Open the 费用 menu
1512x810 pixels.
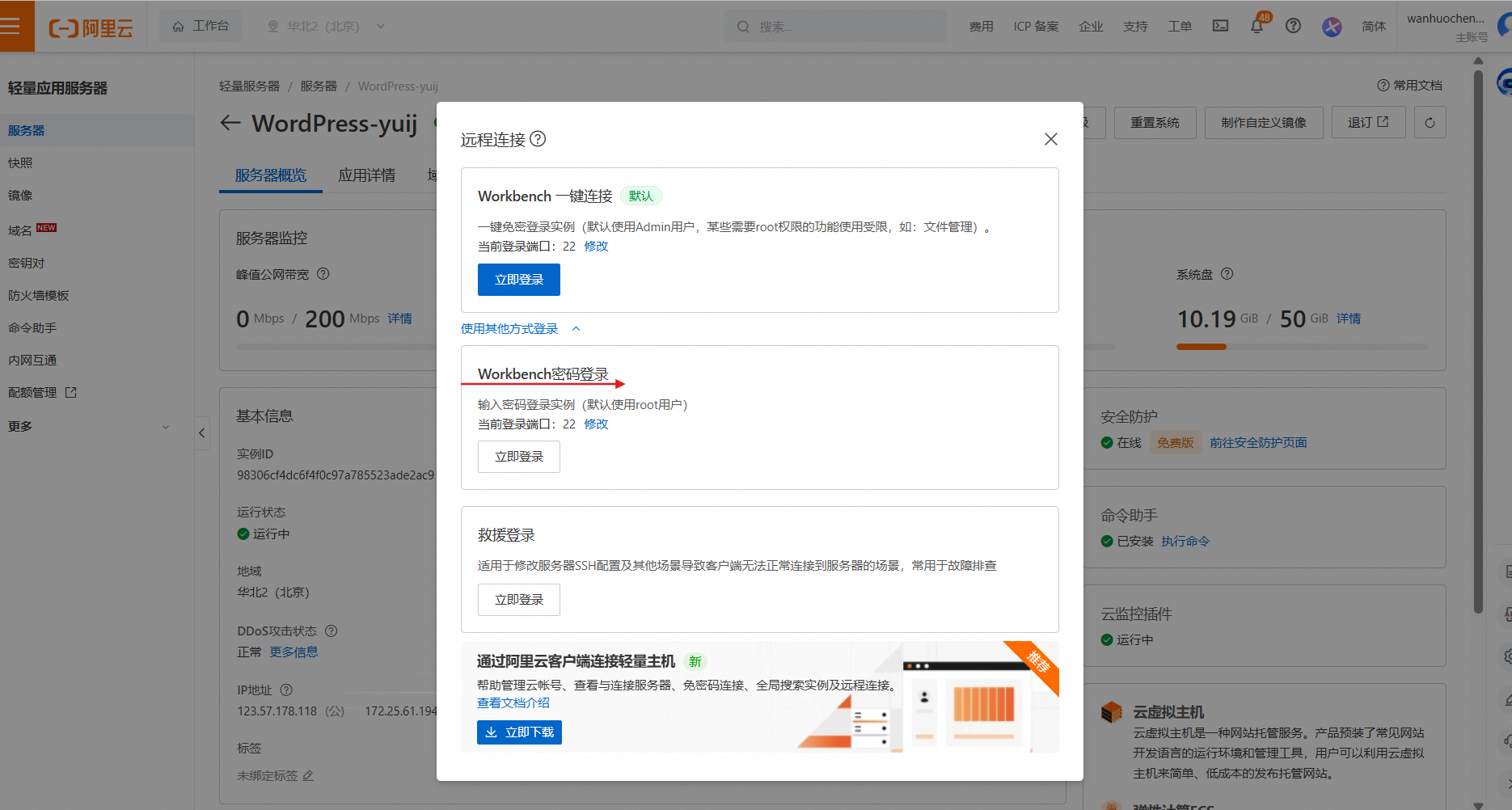click(981, 27)
